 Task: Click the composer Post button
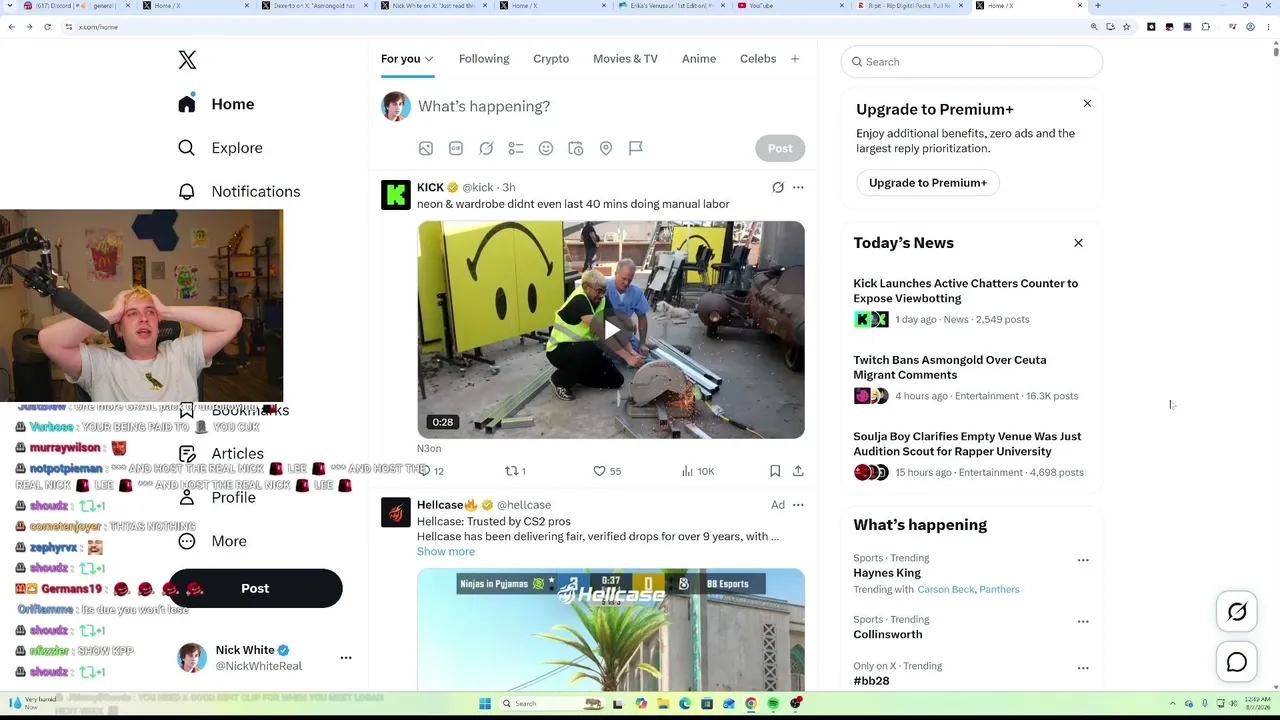(780, 148)
